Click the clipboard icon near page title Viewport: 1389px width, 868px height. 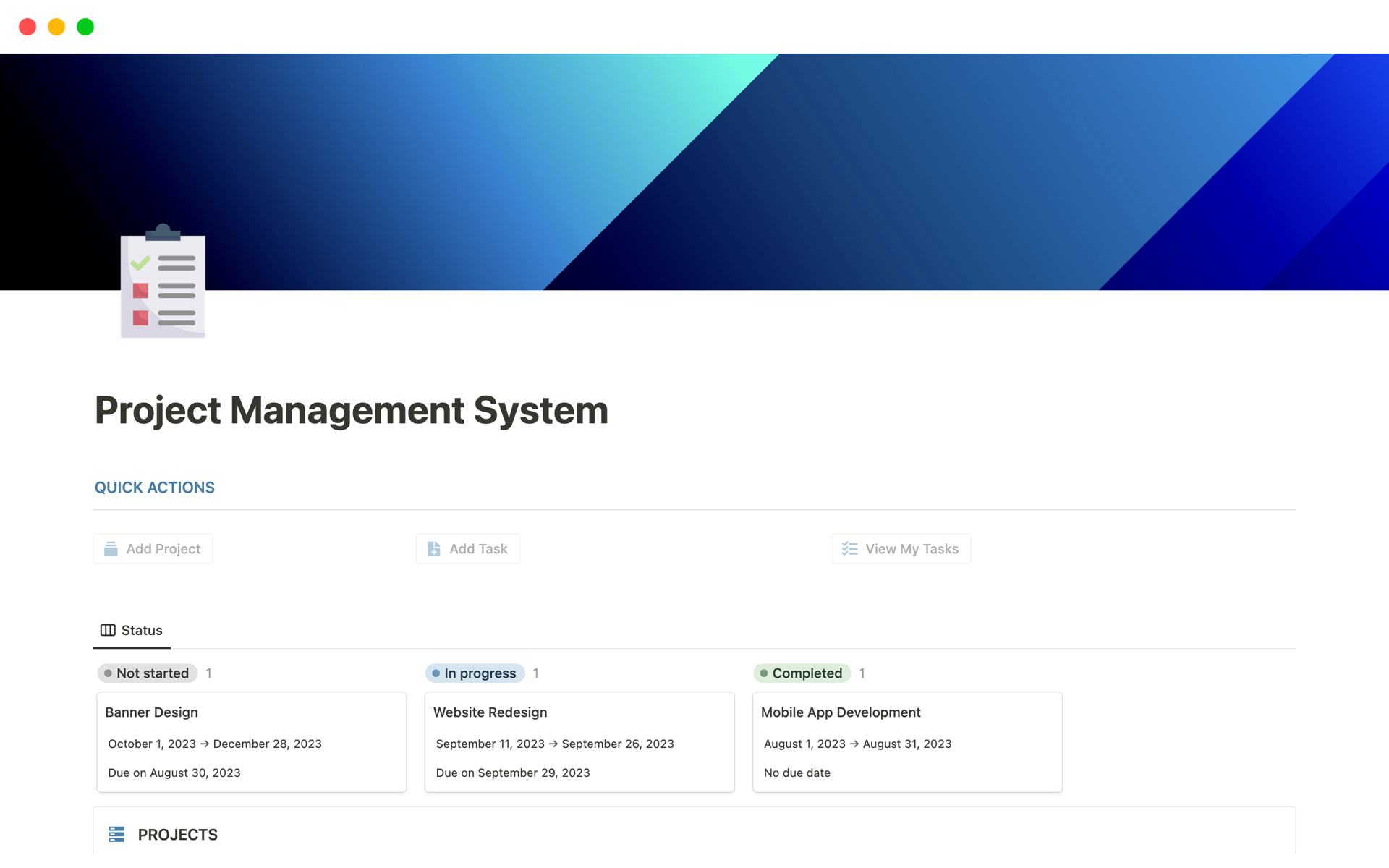coord(161,282)
